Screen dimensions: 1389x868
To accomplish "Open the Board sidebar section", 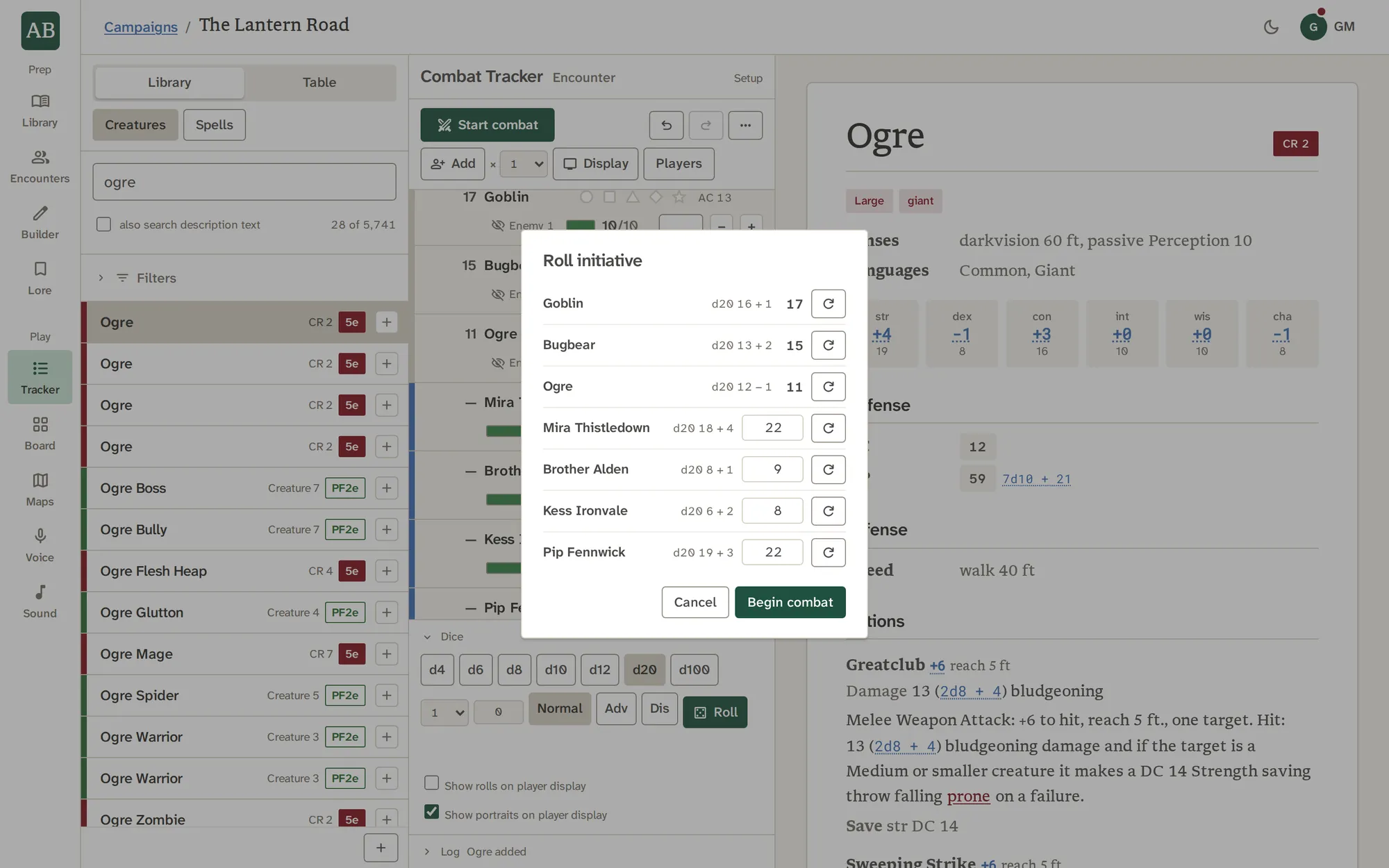I will click(40, 434).
